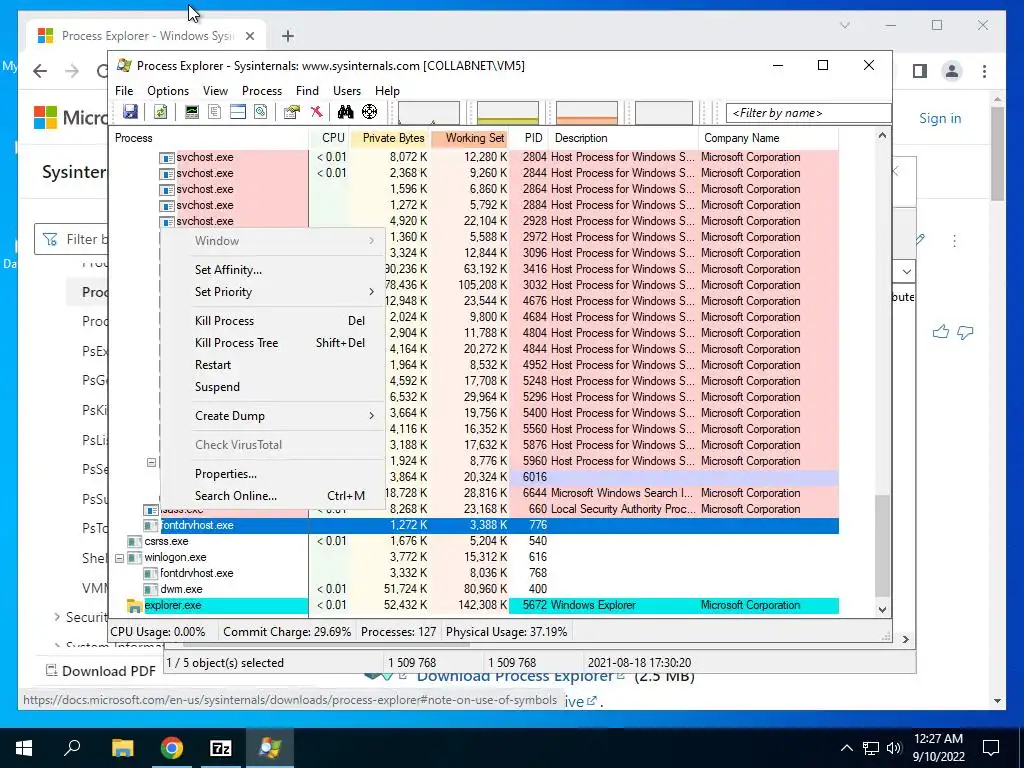Screen dimensions: 1024x768
Task: Click the Filter by name input field
Action: 808,113
